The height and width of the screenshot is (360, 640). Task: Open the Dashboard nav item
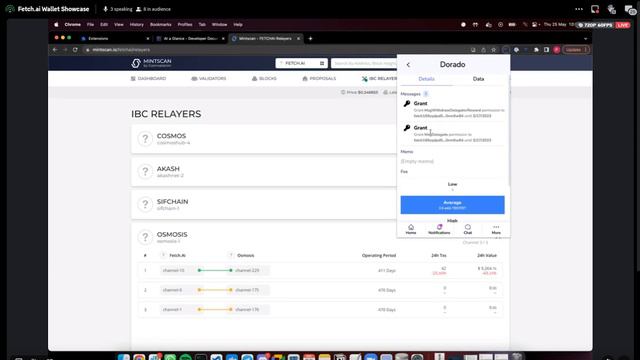[148, 78]
